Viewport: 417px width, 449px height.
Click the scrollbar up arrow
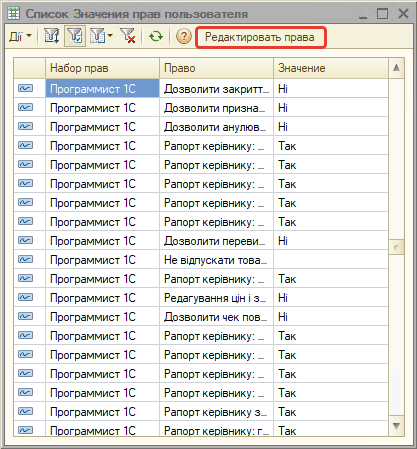tap(396, 68)
